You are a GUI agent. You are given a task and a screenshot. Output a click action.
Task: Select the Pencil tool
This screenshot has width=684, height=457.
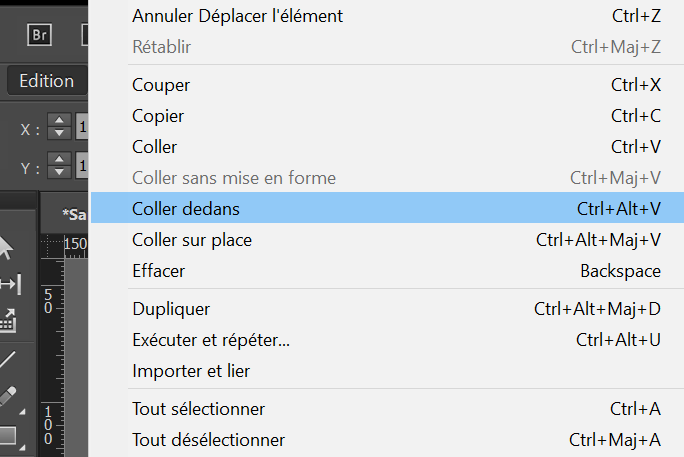pos(8,396)
